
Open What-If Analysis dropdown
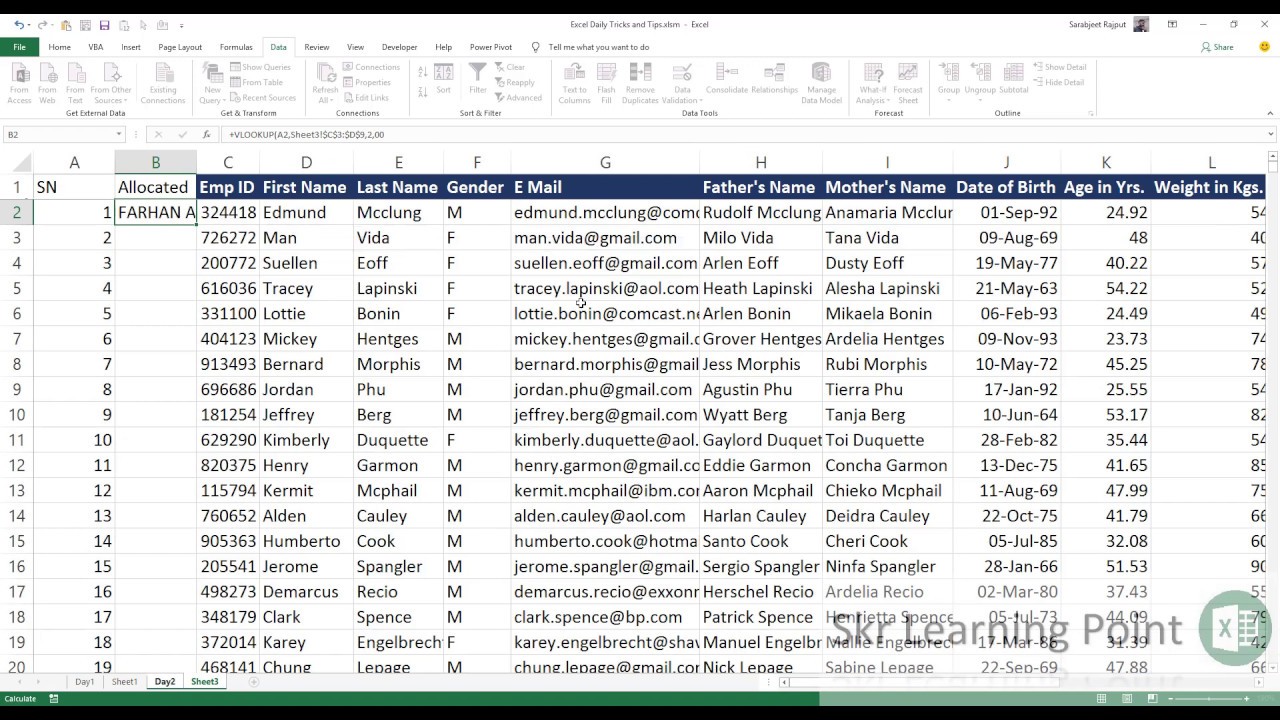pos(872,83)
